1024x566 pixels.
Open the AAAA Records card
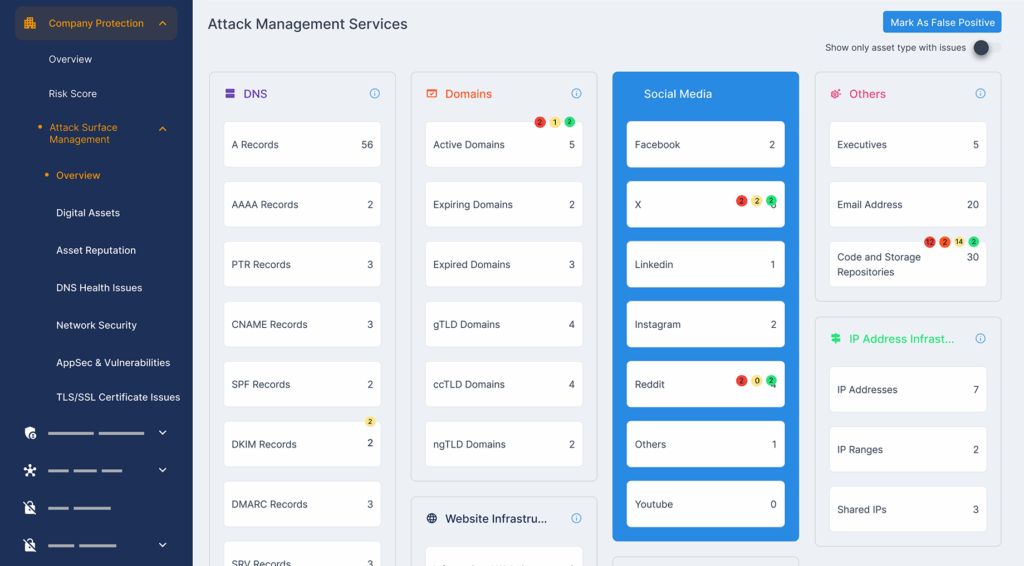[x=302, y=204]
